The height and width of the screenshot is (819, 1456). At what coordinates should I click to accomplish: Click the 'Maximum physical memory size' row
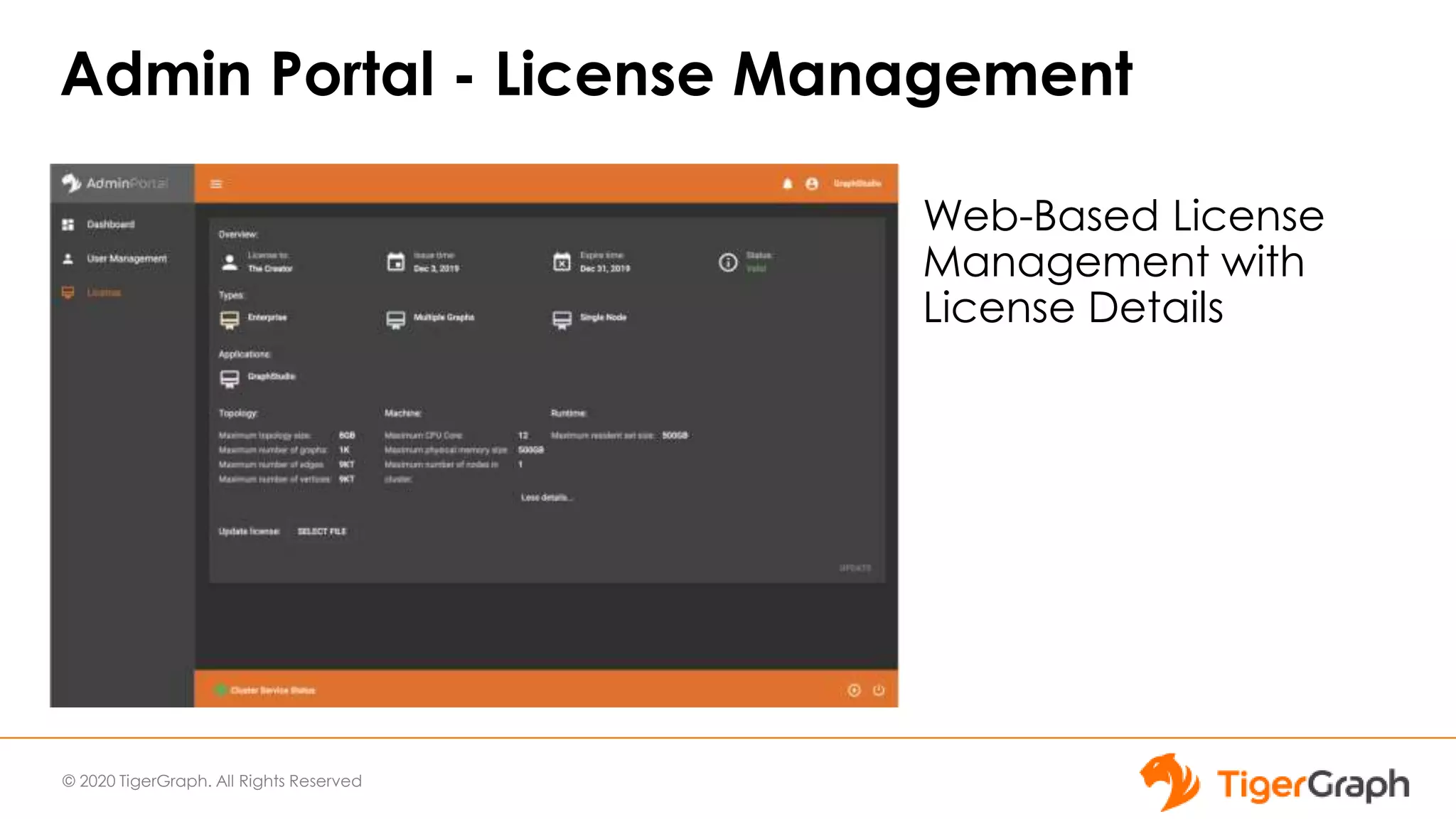click(x=464, y=450)
